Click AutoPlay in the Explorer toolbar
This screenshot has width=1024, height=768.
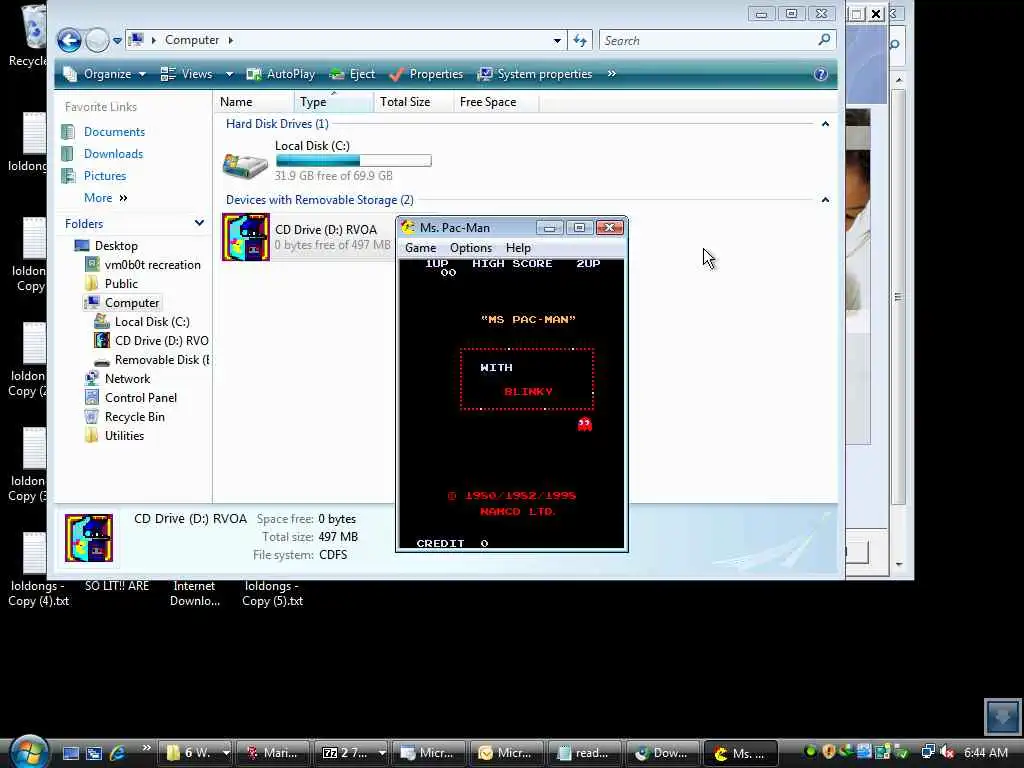click(x=281, y=74)
